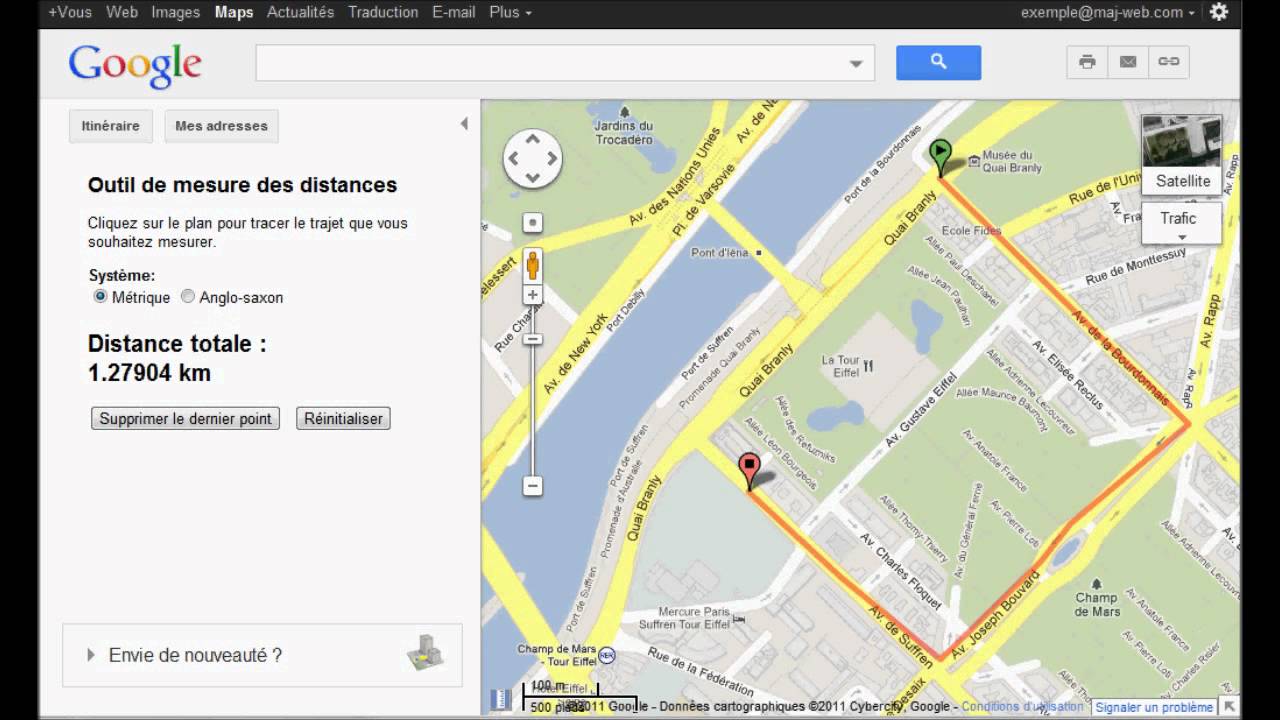1280x720 pixels.
Task: Open the Trafic layers dropdown
Action: [1181, 223]
